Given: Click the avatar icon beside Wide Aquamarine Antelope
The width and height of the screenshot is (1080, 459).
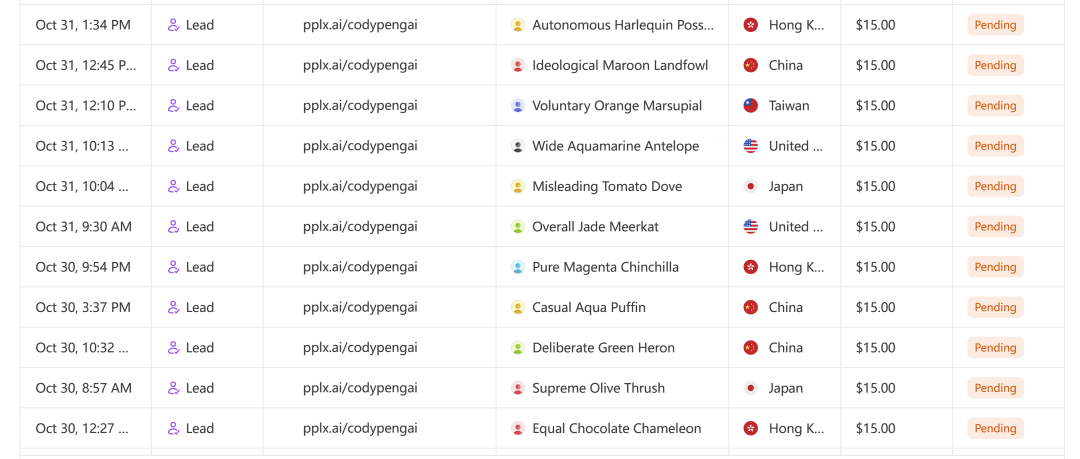Looking at the screenshot, I should click(x=518, y=146).
